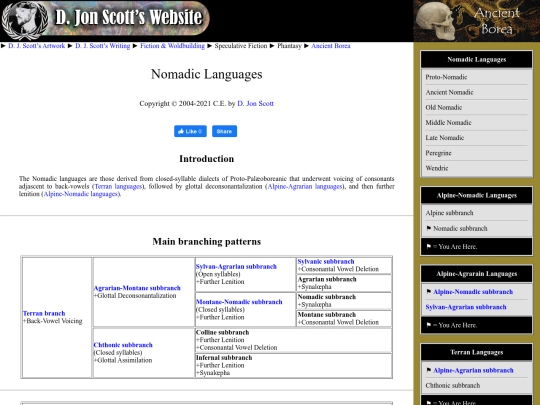Click the Nomadic Languages page title
The image size is (540, 405).
[207, 74]
